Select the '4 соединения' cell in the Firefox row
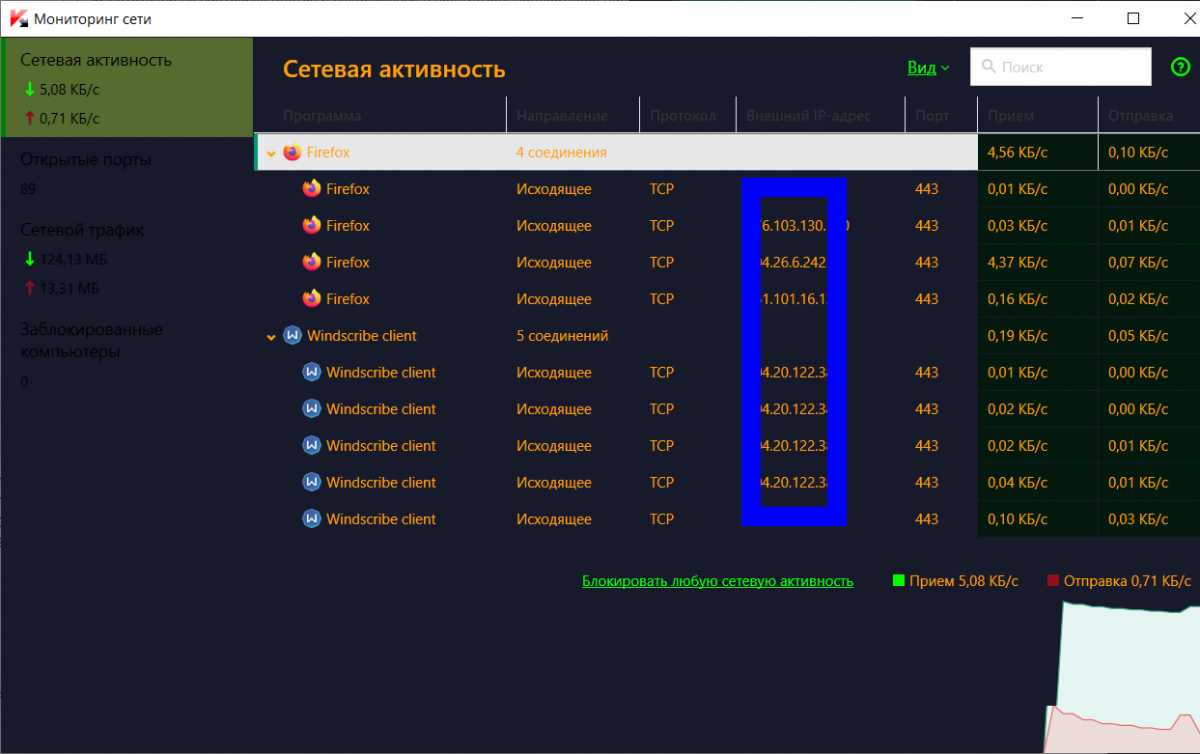1200x754 pixels. click(x=561, y=152)
